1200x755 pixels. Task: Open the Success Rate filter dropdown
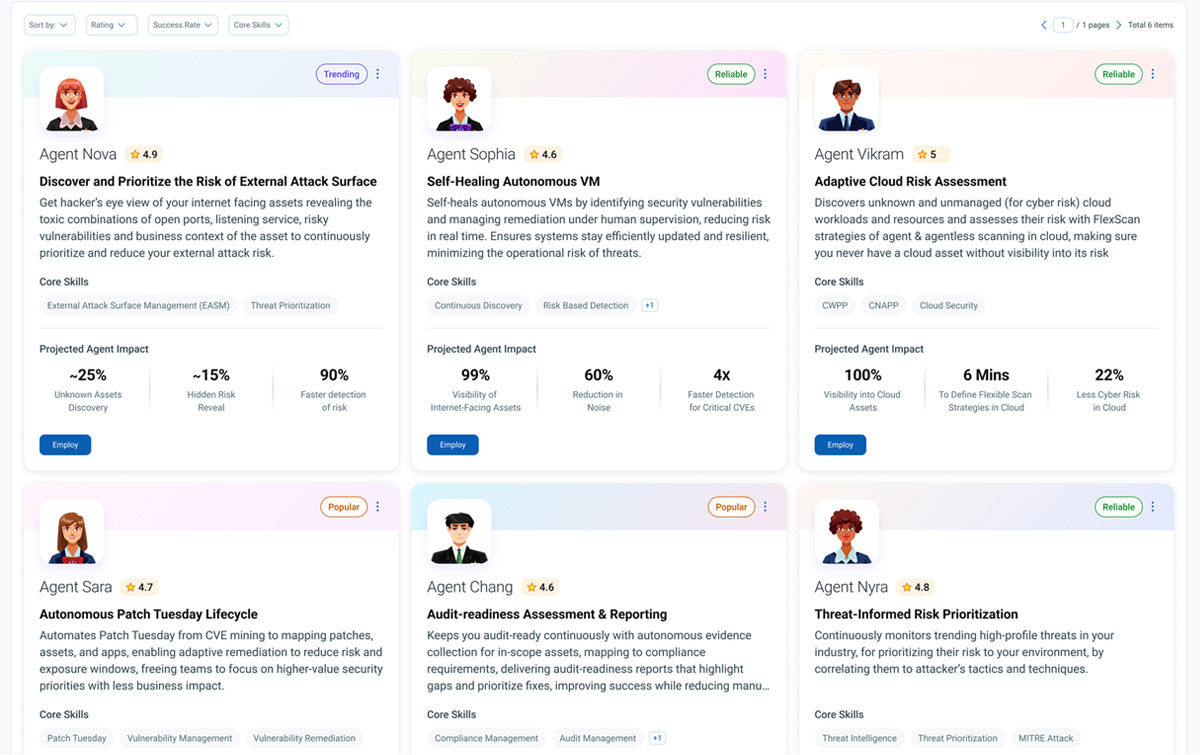[x=182, y=25]
